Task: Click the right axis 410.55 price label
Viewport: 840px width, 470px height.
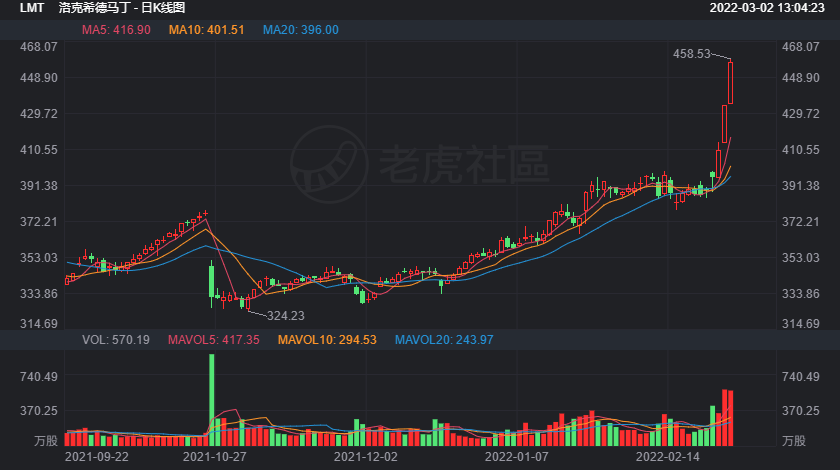Action: 800,150
